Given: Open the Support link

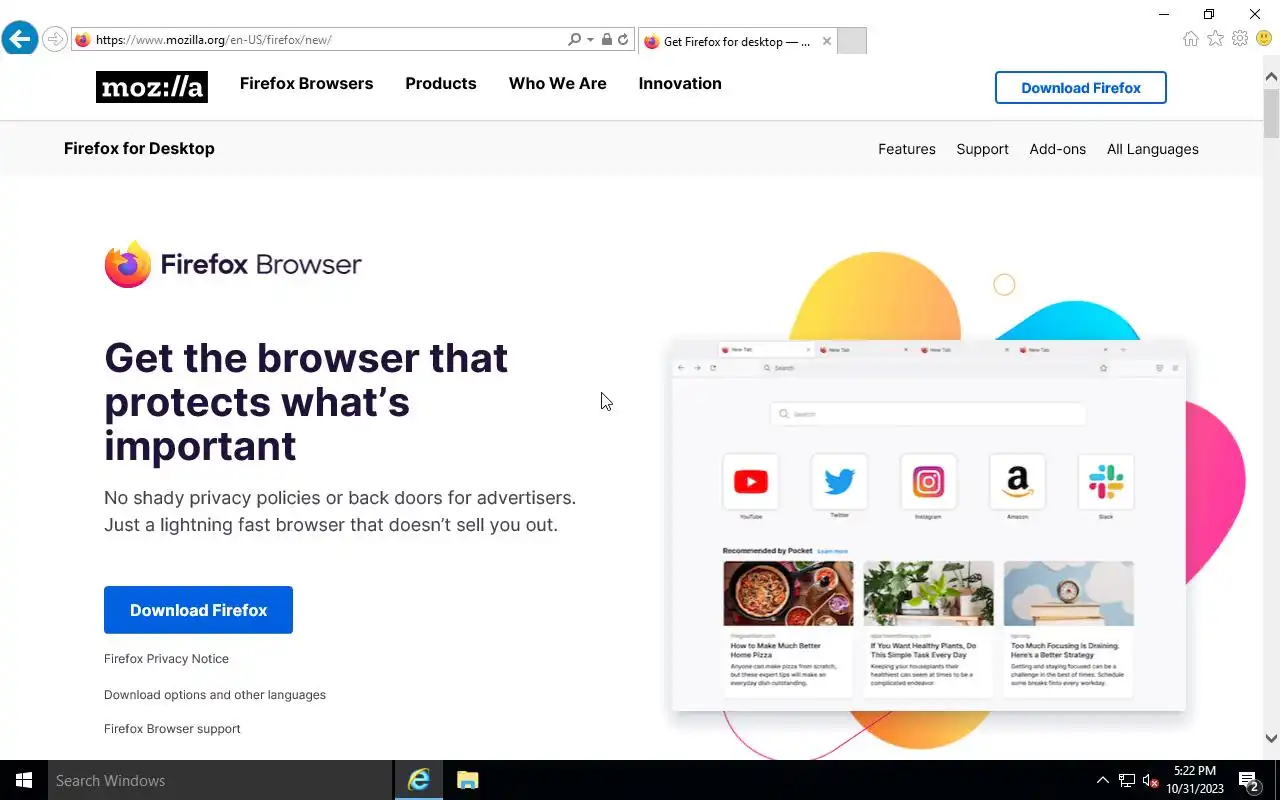Looking at the screenshot, I should tap(982, 149).
